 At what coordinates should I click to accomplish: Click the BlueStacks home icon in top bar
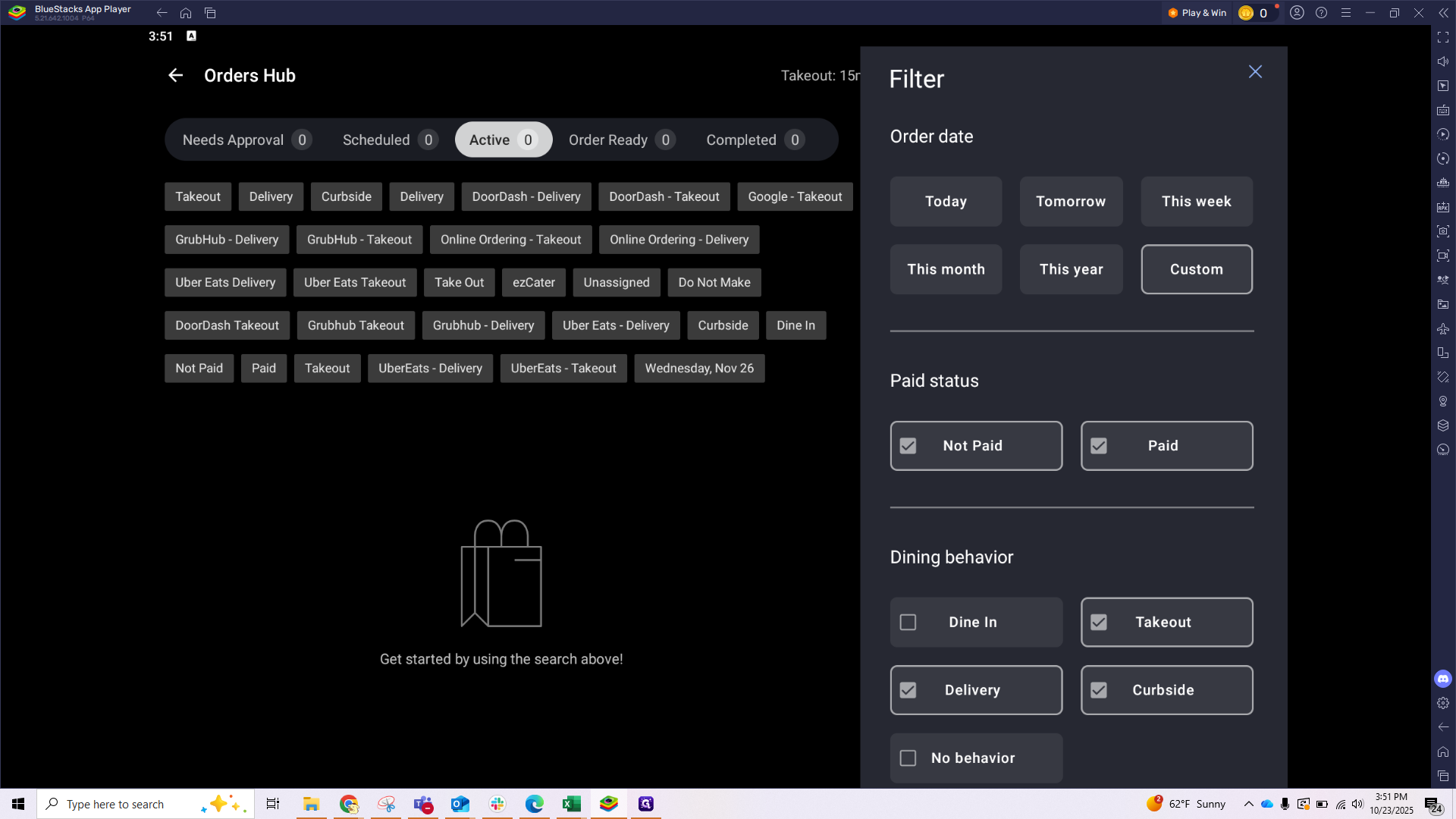pos(186,13)
